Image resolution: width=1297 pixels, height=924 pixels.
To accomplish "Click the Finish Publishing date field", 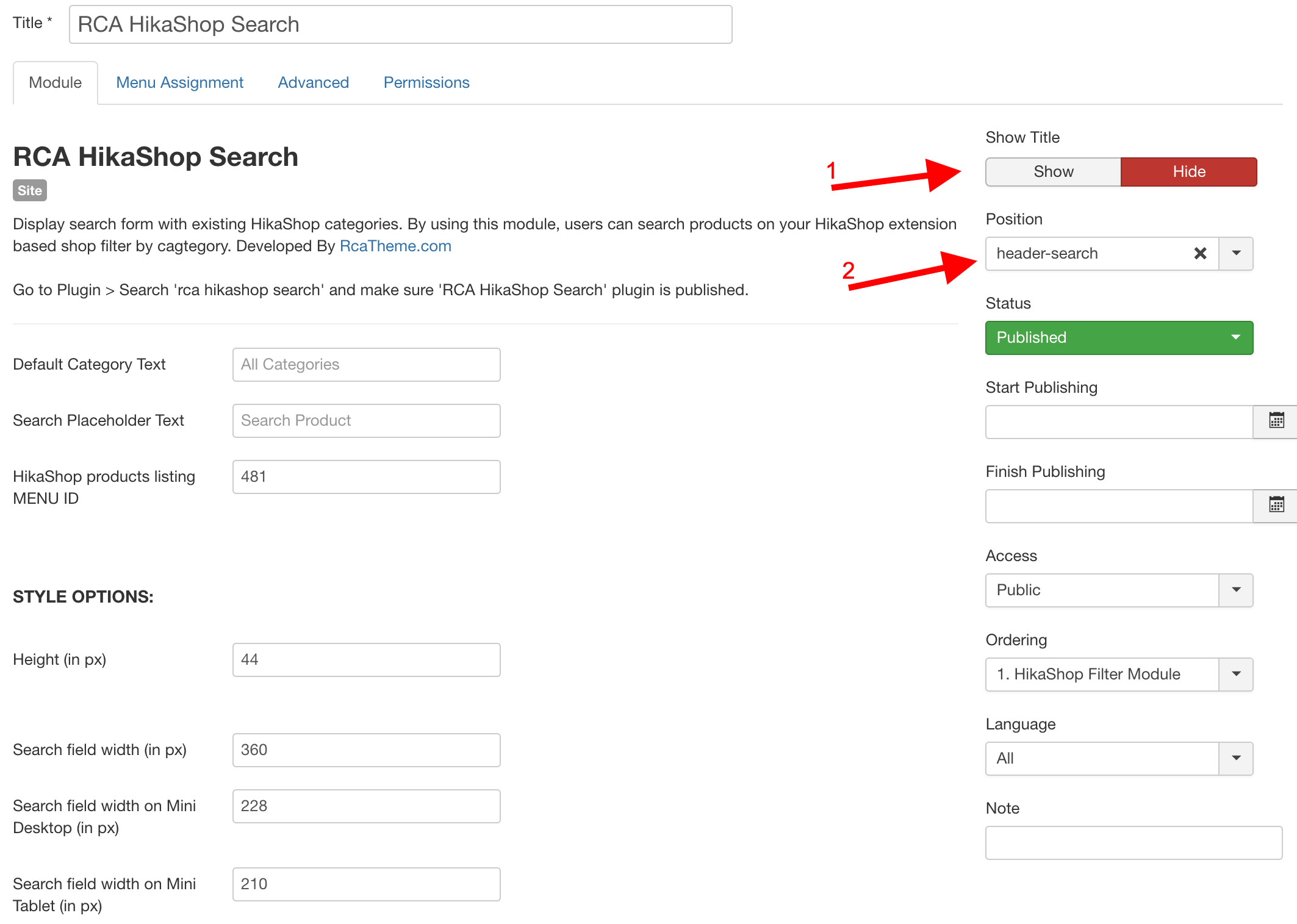I will coord(1119,506).
